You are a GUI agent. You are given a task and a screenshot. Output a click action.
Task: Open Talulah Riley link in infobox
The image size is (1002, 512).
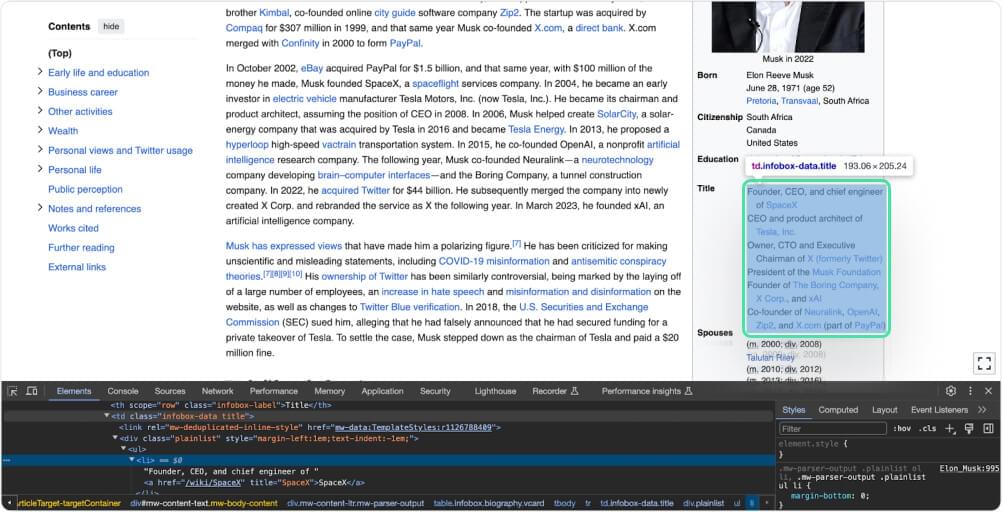[x=770, y=357]
